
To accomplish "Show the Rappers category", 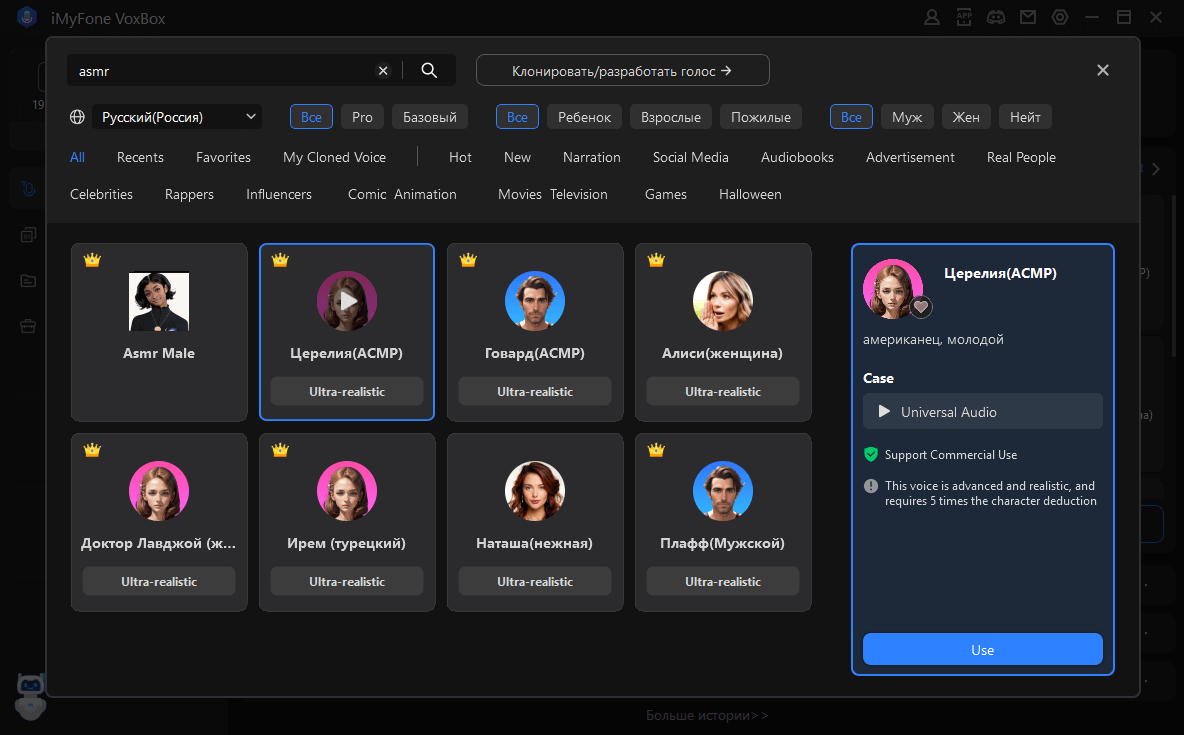I will (x=189, y=194).
